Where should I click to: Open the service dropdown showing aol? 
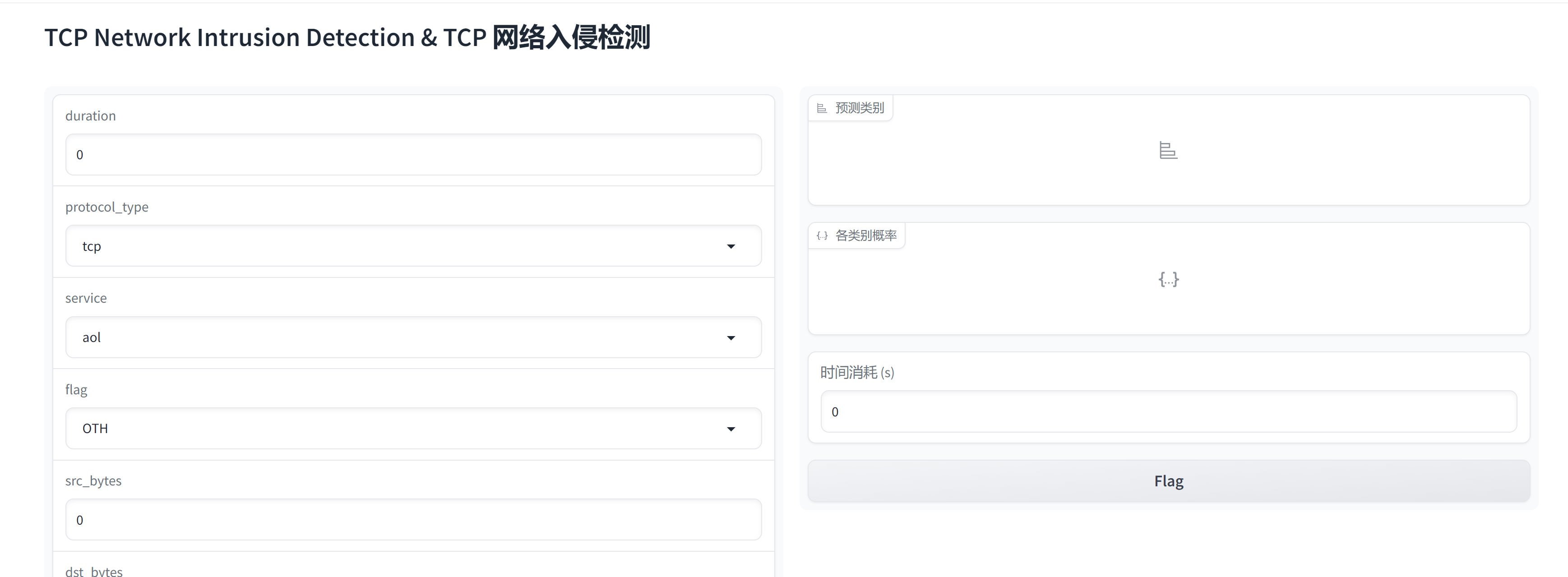pyautogui.click(x=413, y=337)
